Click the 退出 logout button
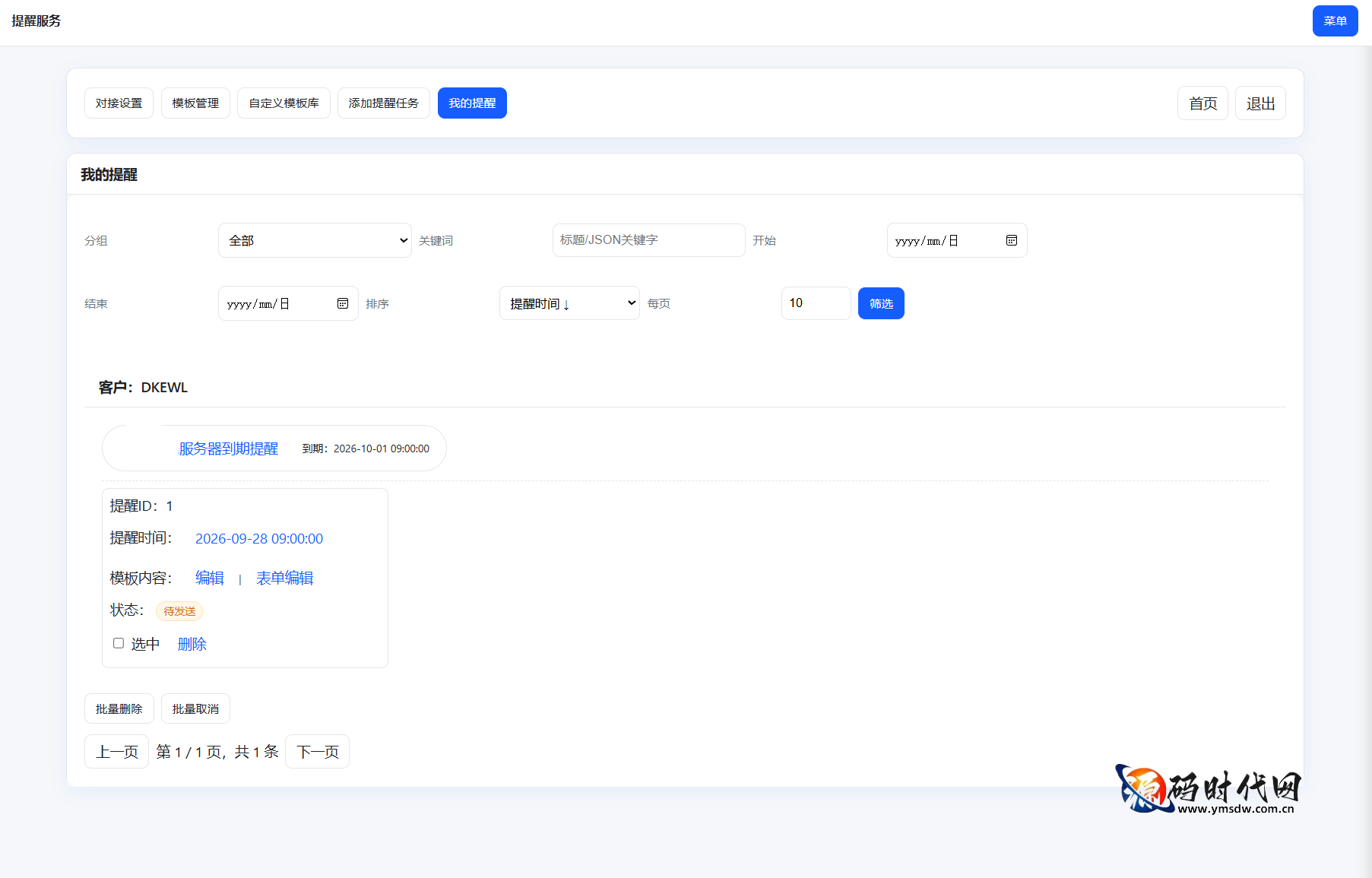 tap(1260, 103)
